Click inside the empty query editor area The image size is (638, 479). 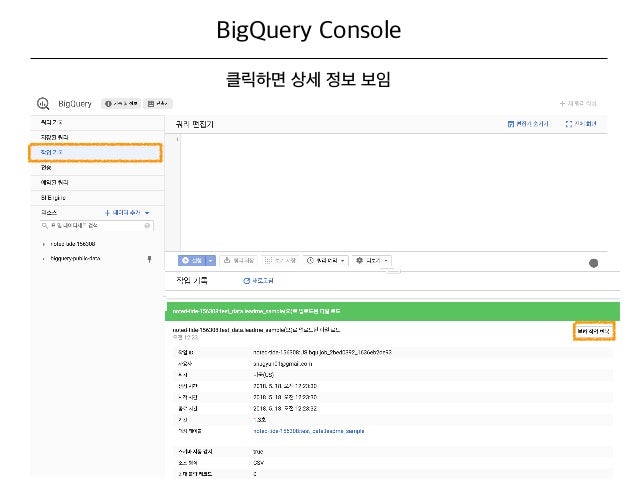pos(394,192)
